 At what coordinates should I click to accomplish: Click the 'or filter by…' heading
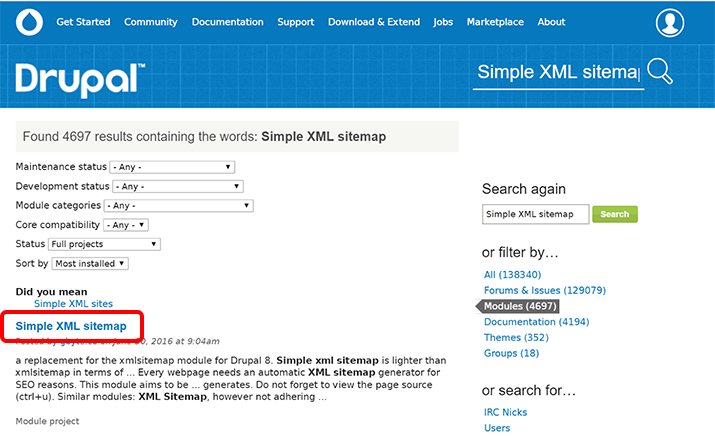click(520, 252)
